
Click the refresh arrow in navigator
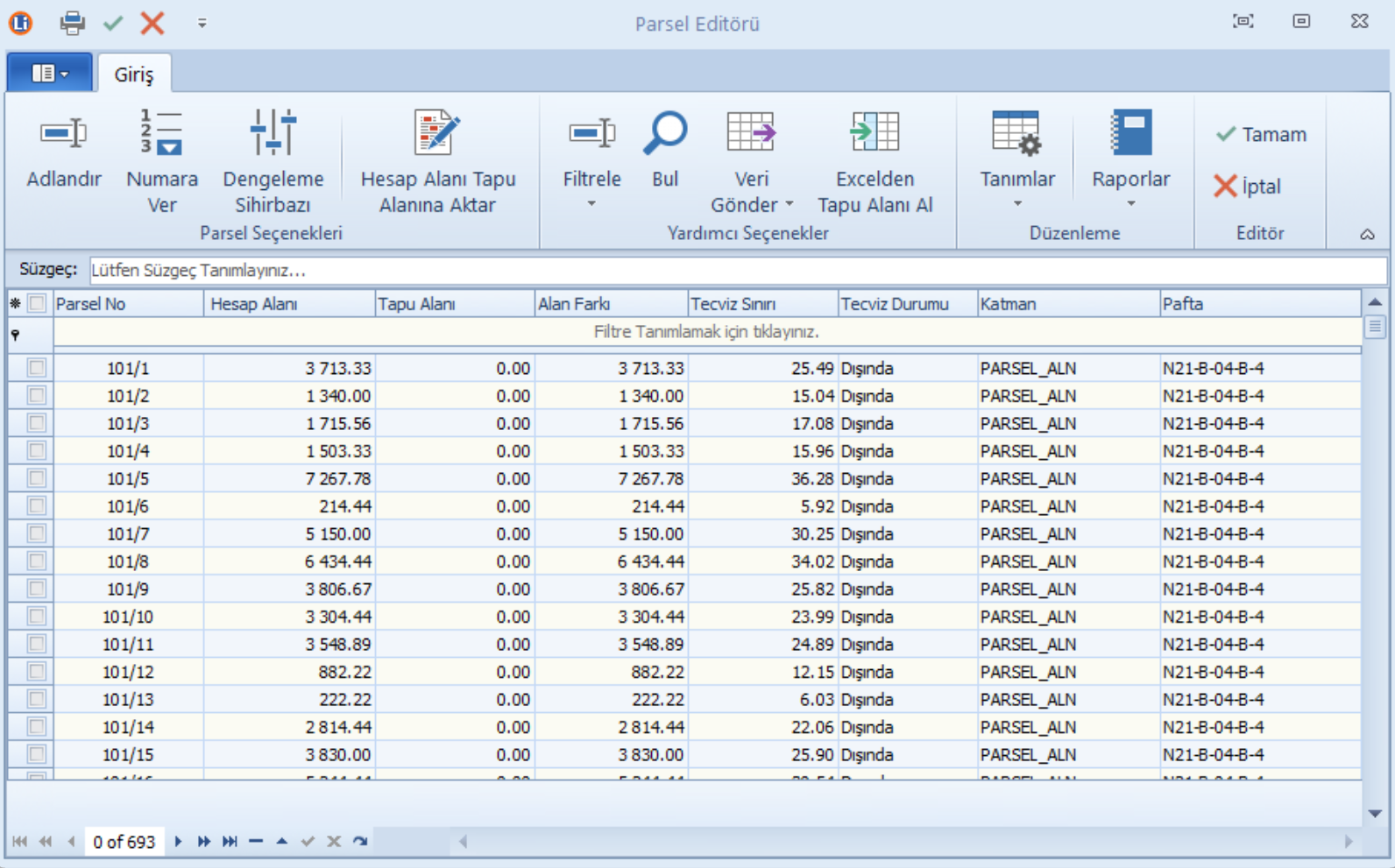(x=360, y=842)
